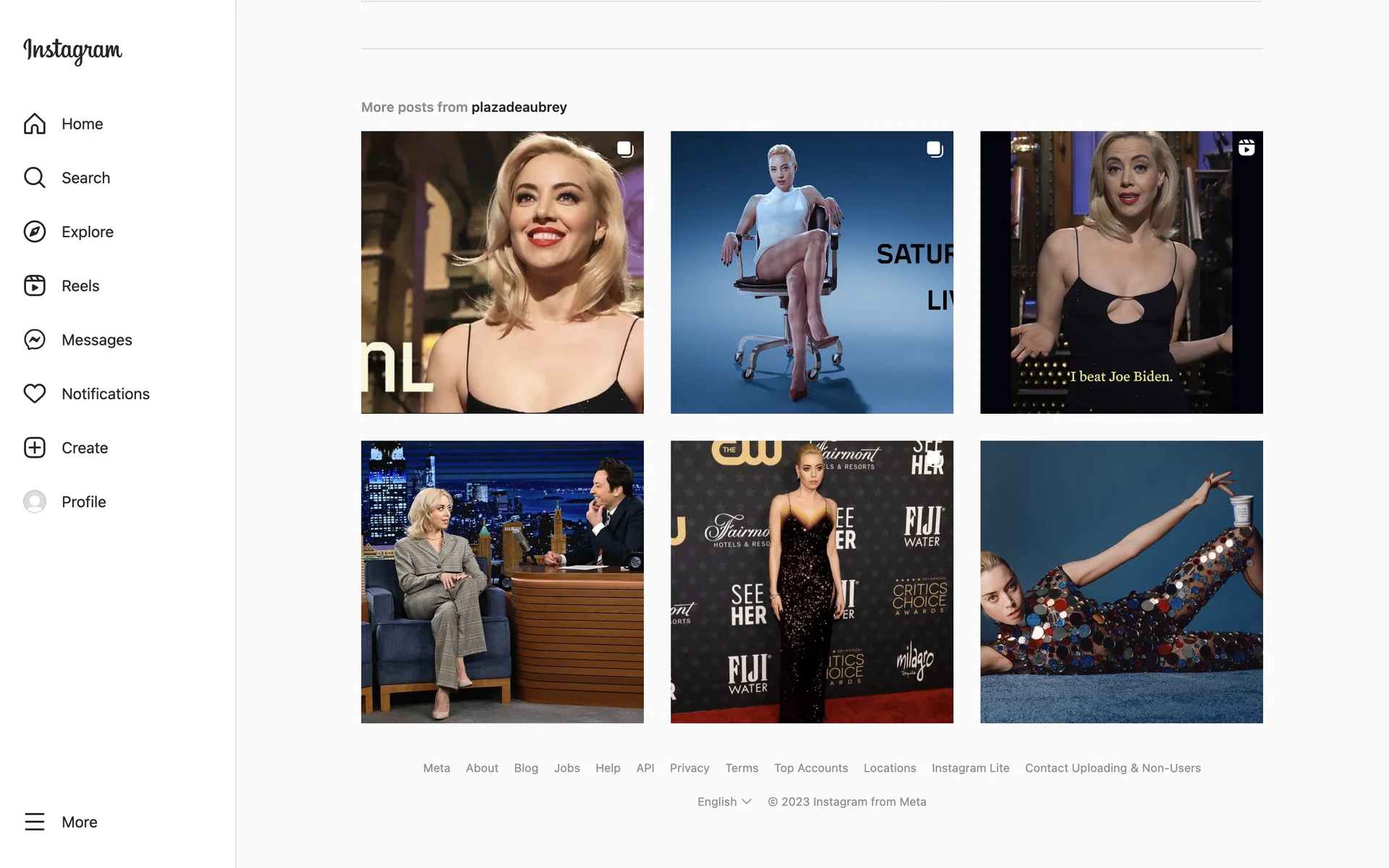This screenshot has width=1389, height=868.
Task: Expand the More hamburger menu
Action: click(x=35, y=822)
